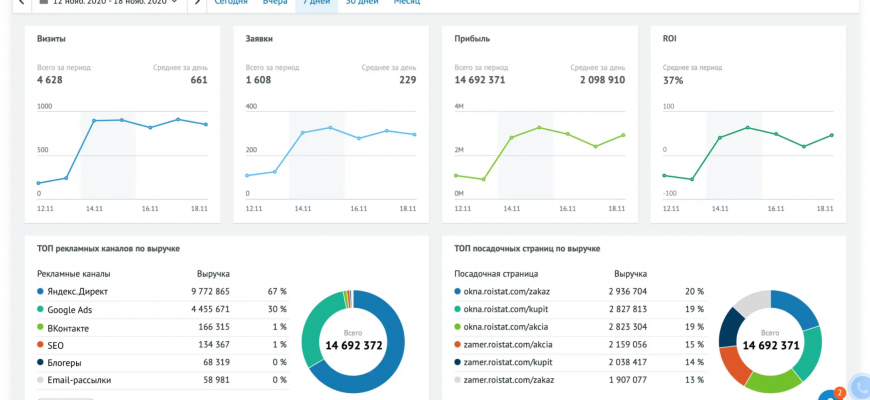Screen dimensions: 870x400
Task: Open the chat widget with notification badge
Action: [831, 394]
